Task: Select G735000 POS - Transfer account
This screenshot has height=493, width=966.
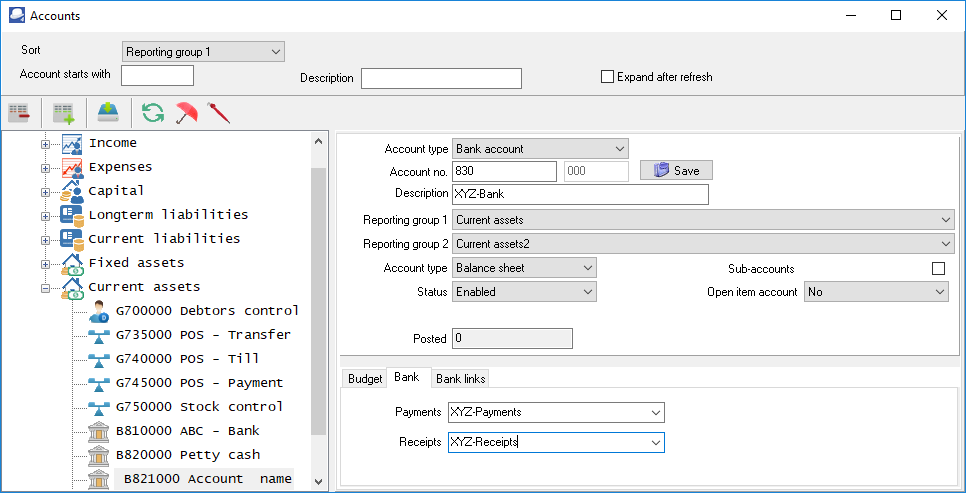Action: [x=203, y=335]
